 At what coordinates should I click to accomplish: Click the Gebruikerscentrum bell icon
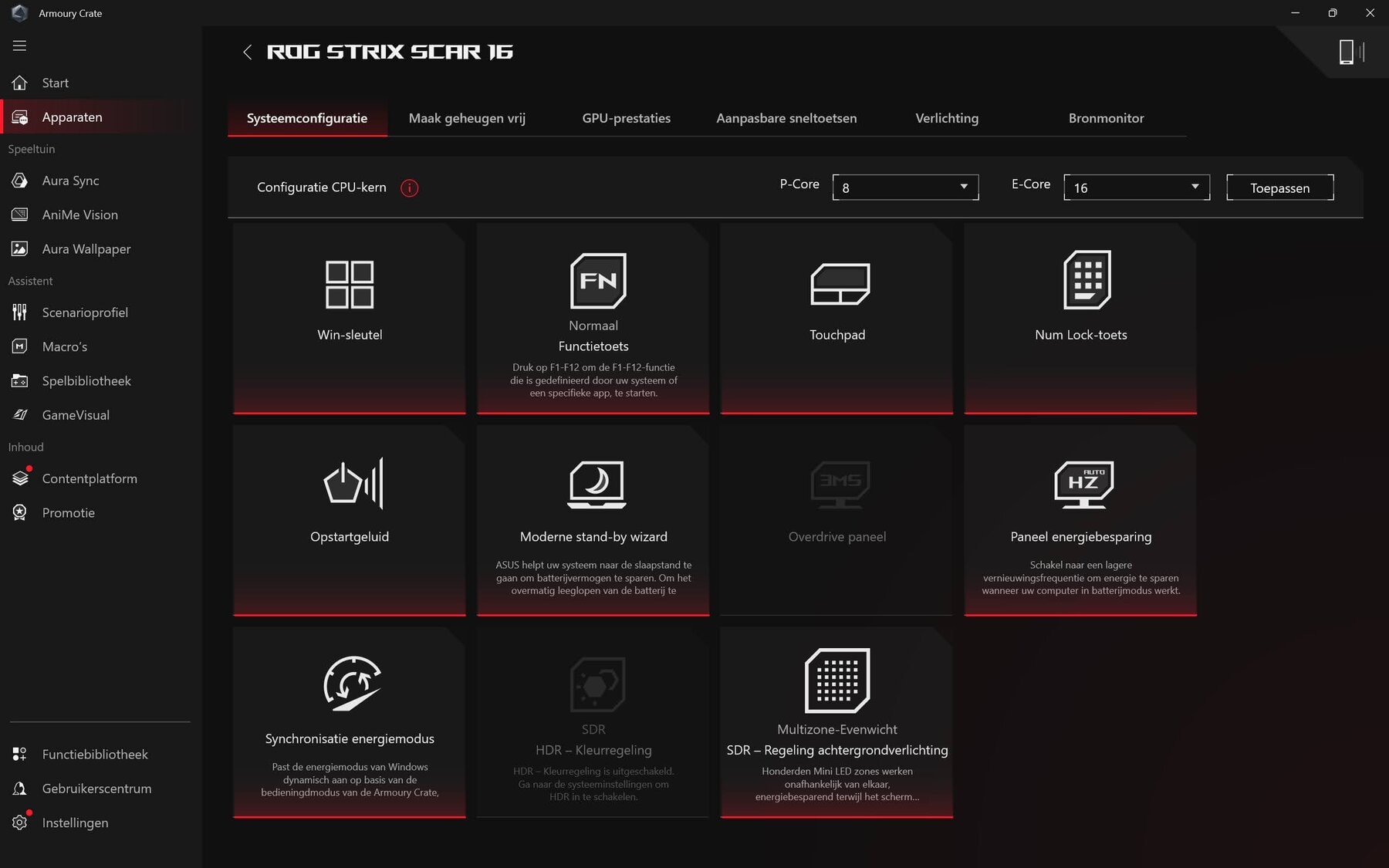coord(19,789)
